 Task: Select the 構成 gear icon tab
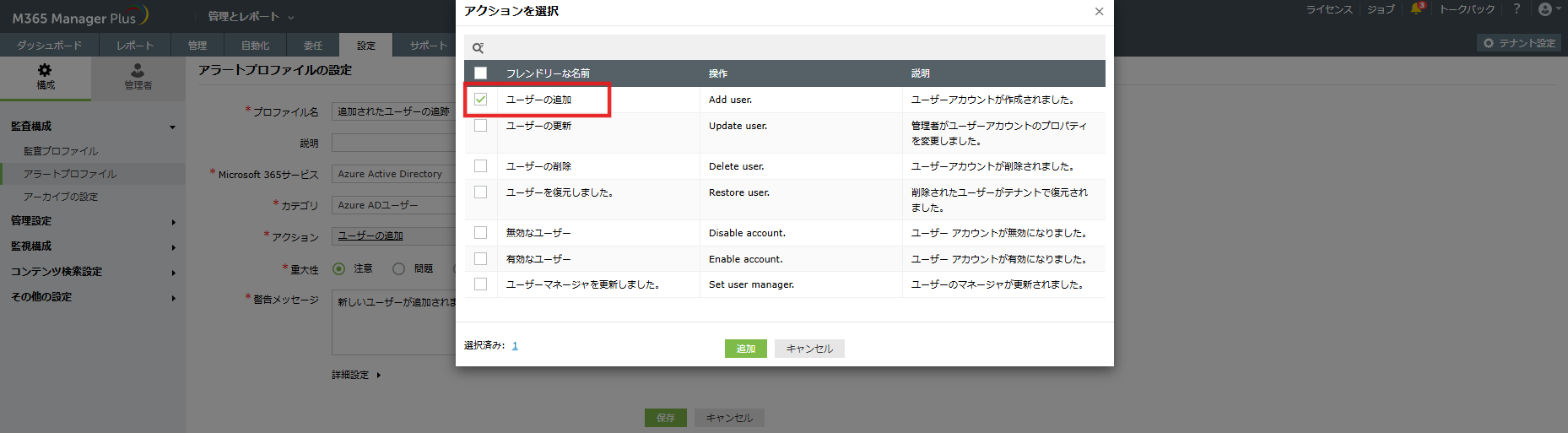(46, 77)
